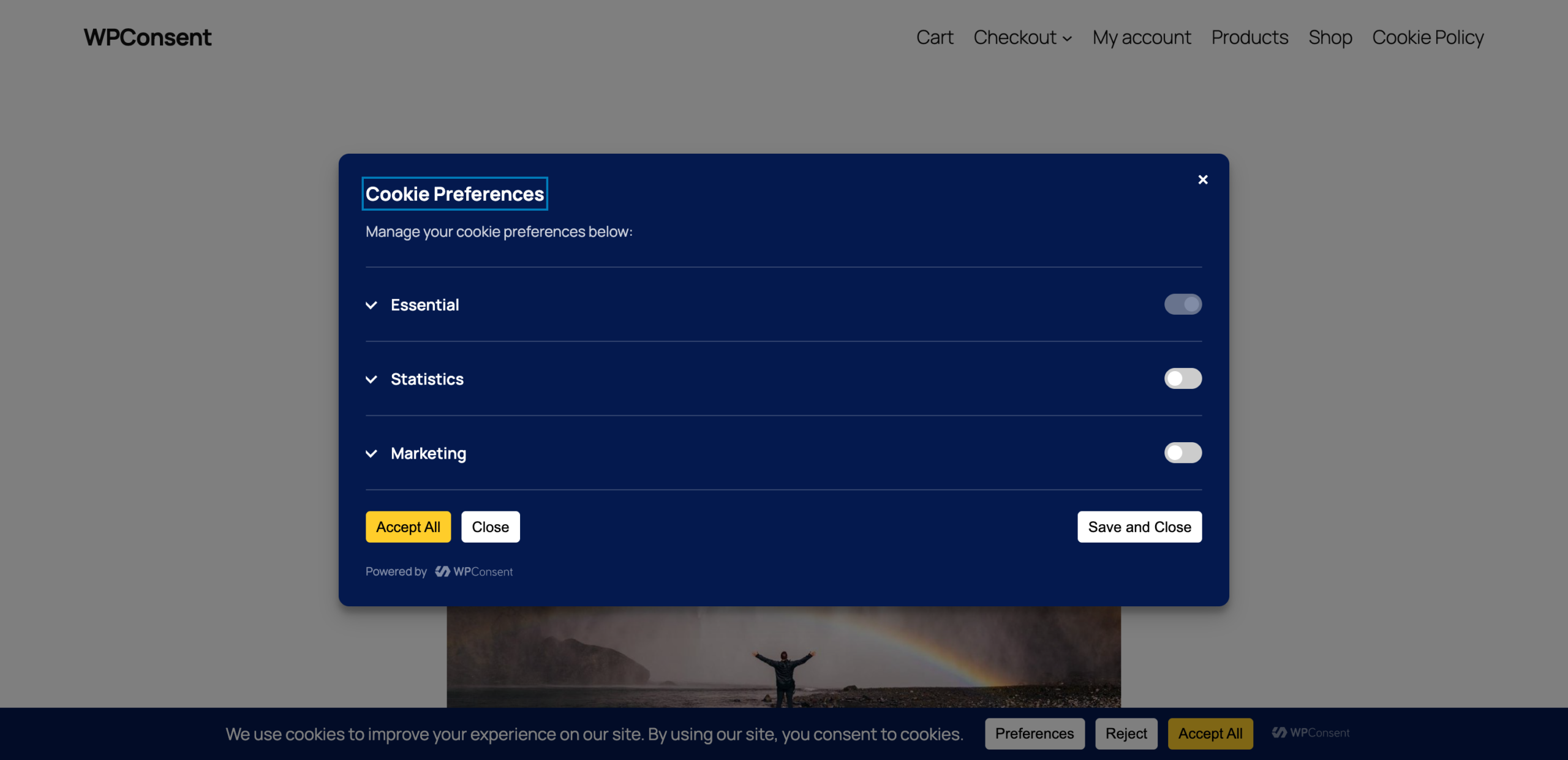Click the WPConsent logo next to Powered by
This screenshot has width=1568, height=760.
tap(475, 571)
